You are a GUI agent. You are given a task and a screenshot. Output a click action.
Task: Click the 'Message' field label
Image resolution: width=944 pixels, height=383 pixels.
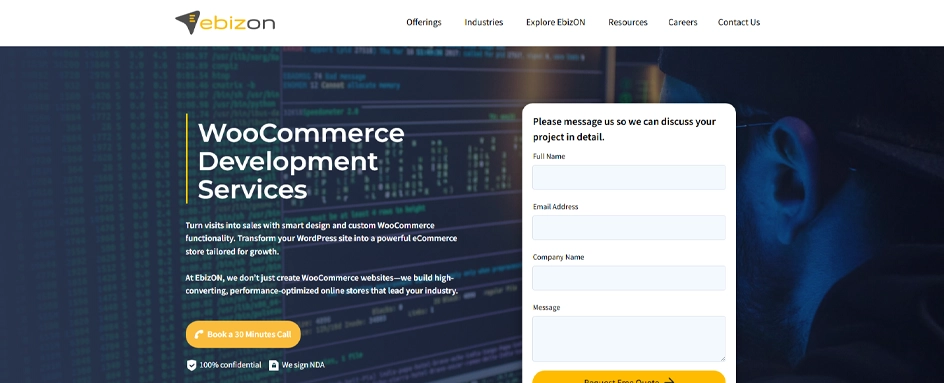[547, 308]
